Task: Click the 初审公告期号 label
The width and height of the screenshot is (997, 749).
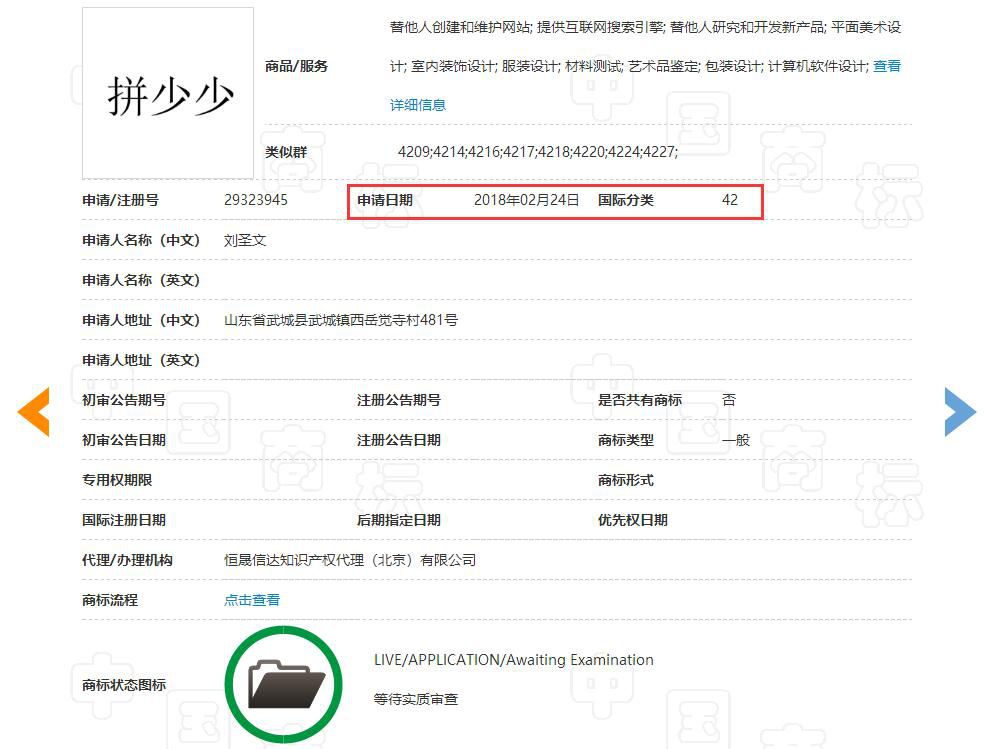Action: (124, 400)
